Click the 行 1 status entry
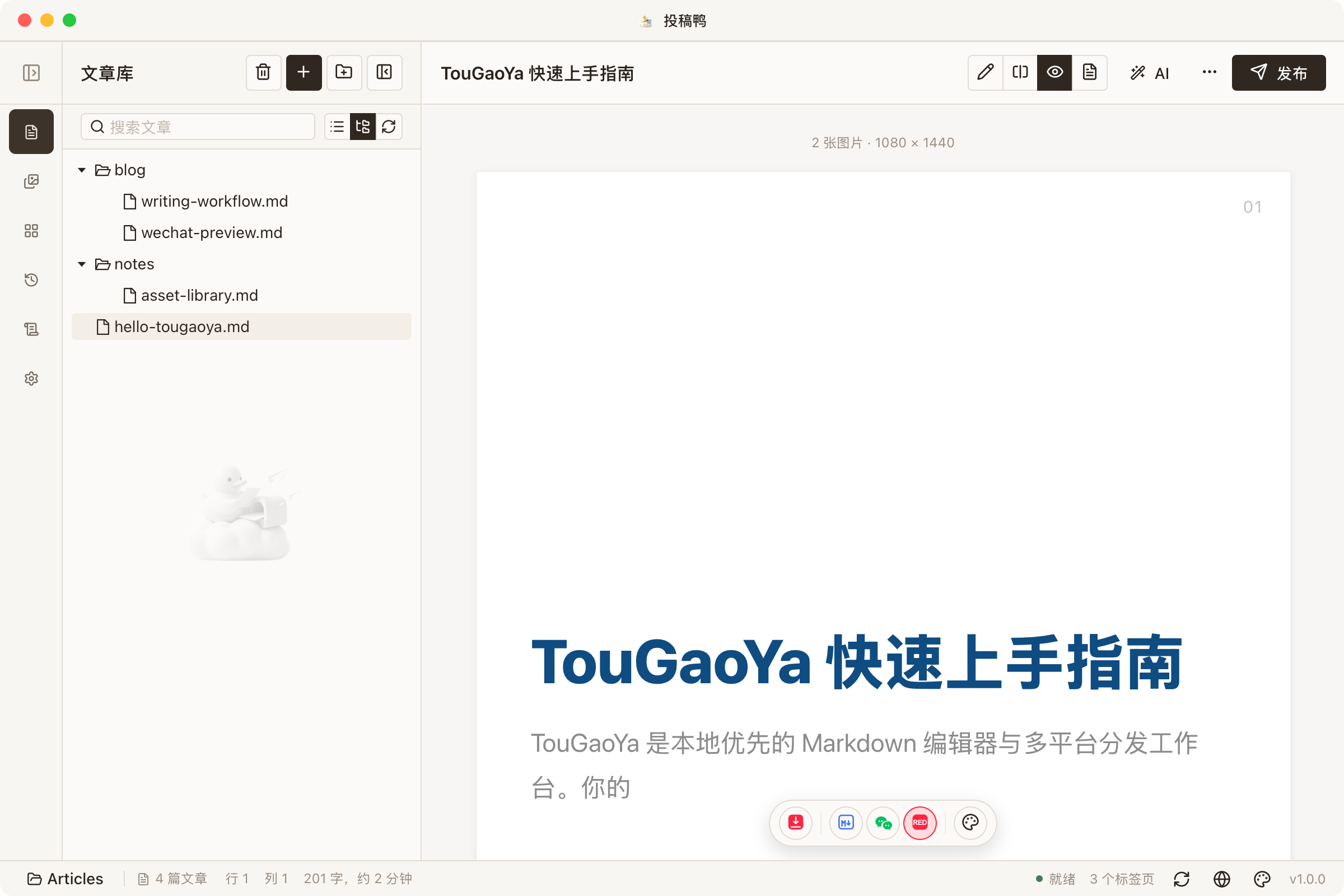The height and width of the screenshot is (896, 1344). pos(237,878)
